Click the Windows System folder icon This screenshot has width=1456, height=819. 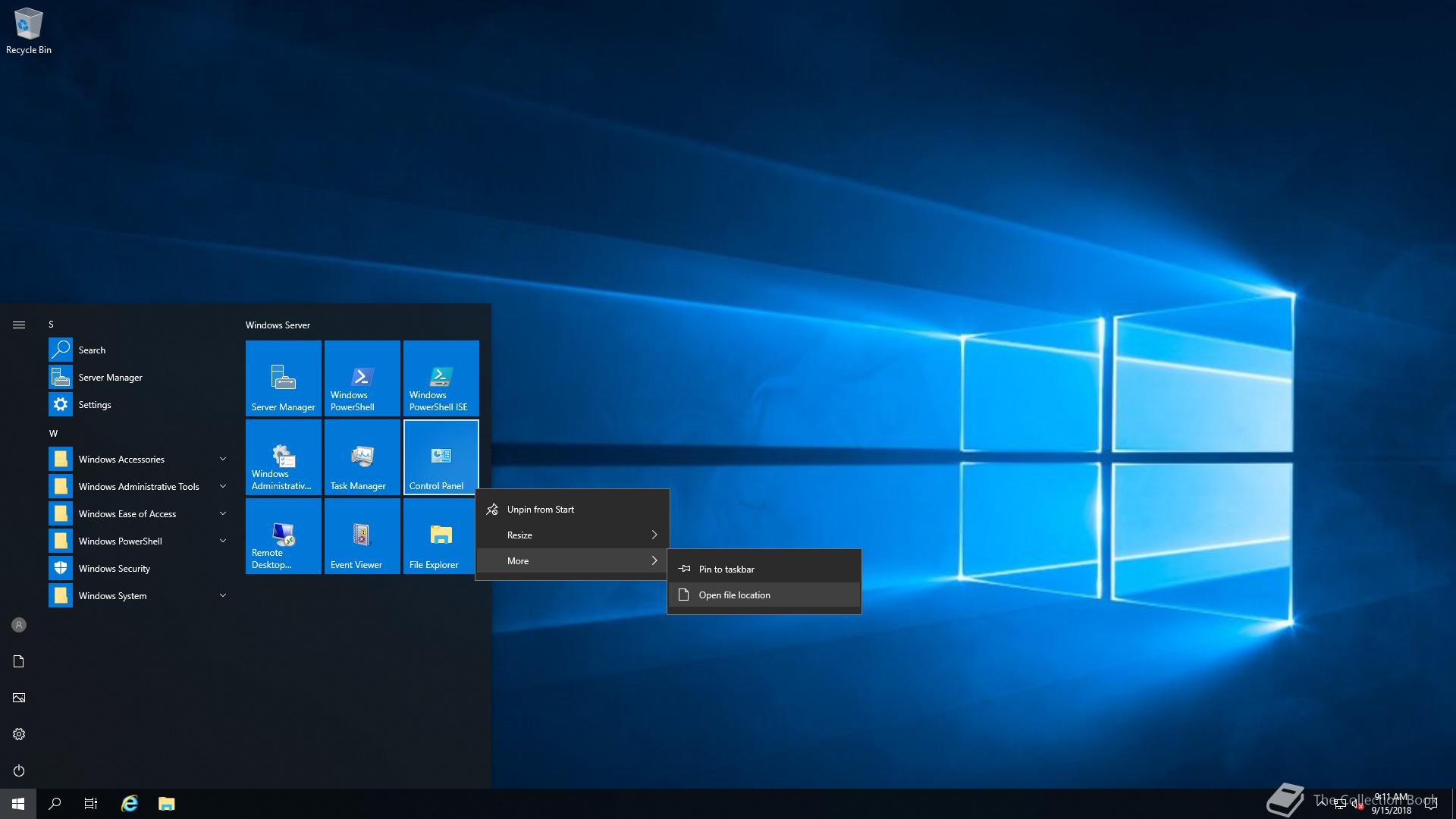point(61,595)
